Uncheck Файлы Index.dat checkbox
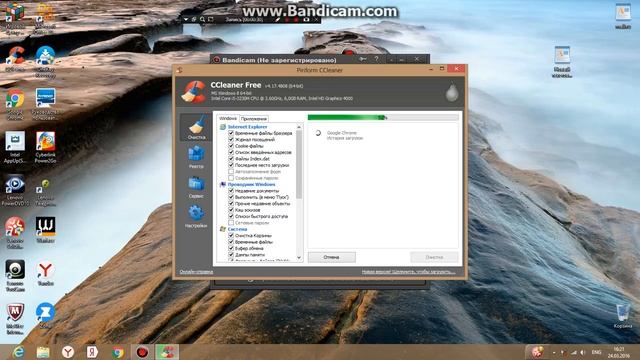Viewport: 640px width, 360px height. (x=231, y=159)
